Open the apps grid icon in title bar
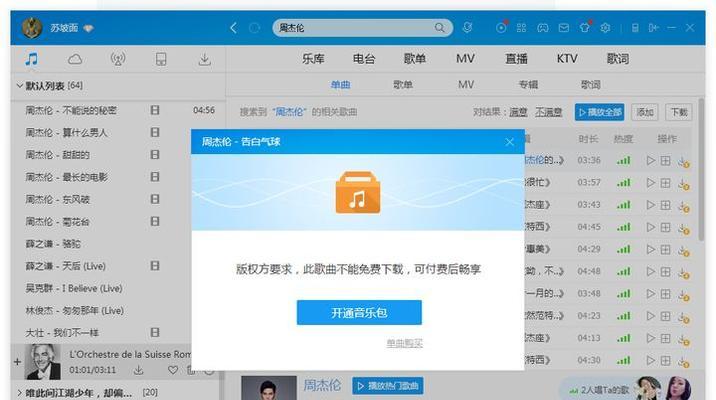Screen dimensions: 716x400 pyautogui.click(x=521, y=28)
